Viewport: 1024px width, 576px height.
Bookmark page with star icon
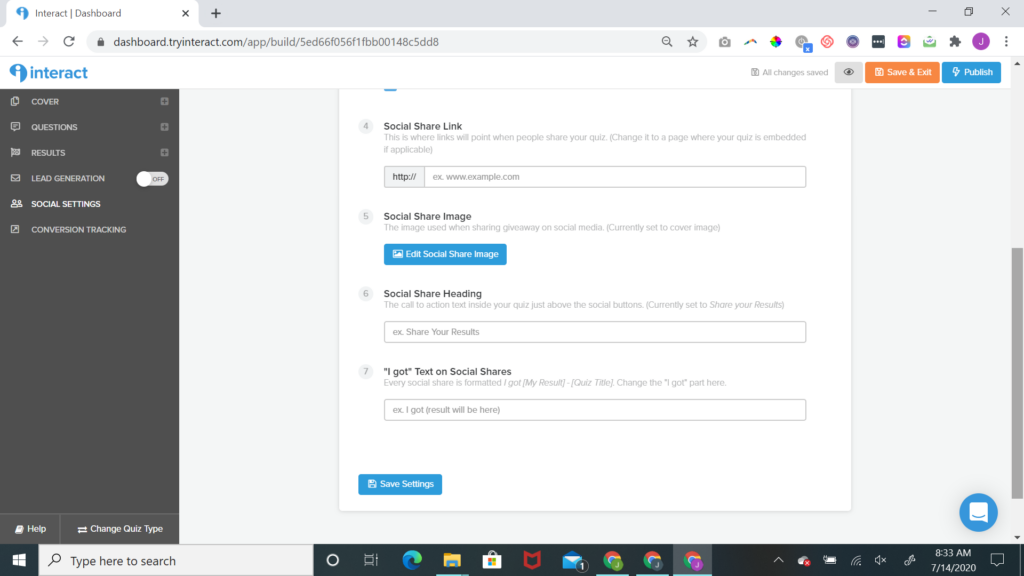click(x=692, y=42)
